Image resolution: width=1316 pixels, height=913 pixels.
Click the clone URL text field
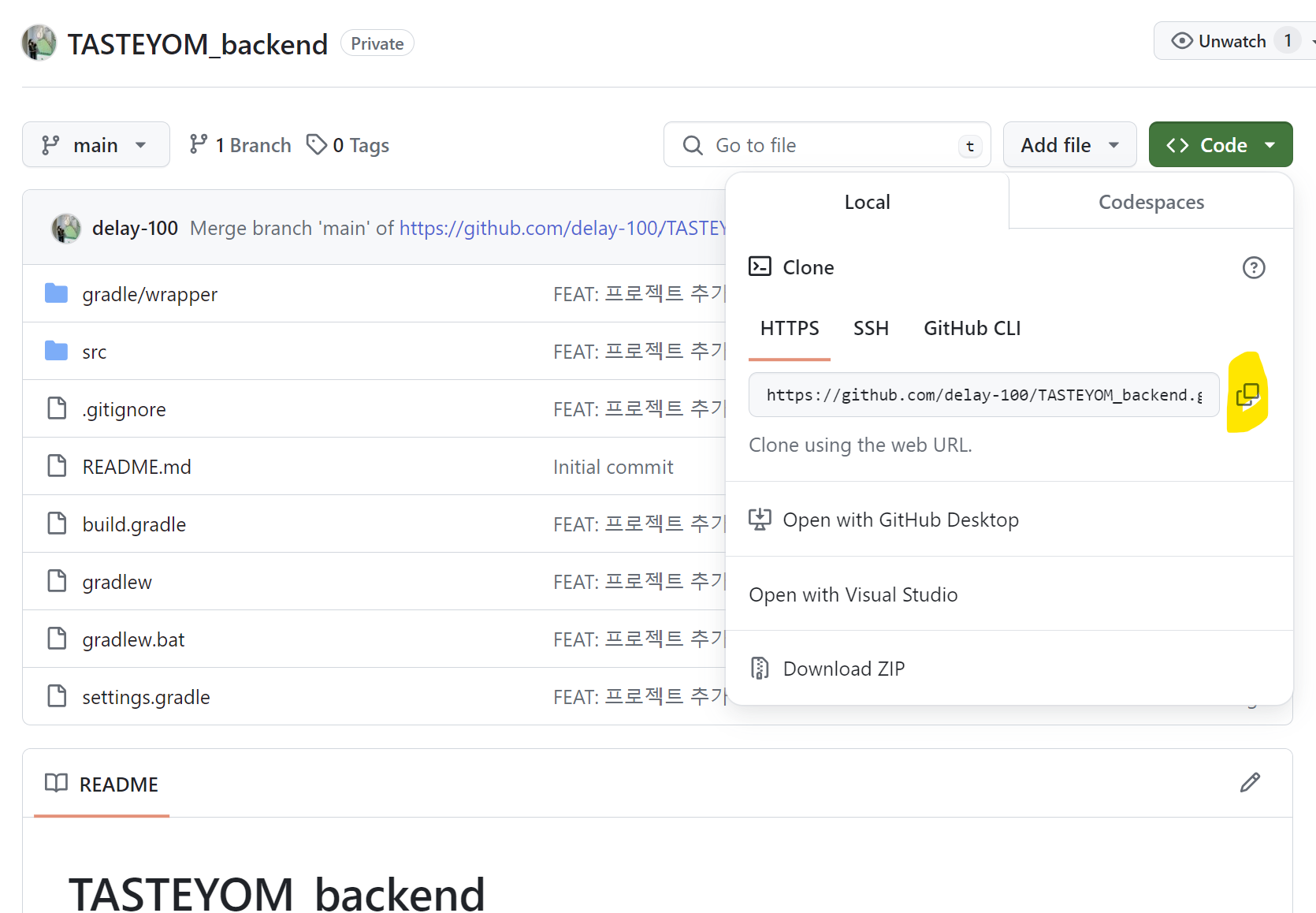point(983,394)
